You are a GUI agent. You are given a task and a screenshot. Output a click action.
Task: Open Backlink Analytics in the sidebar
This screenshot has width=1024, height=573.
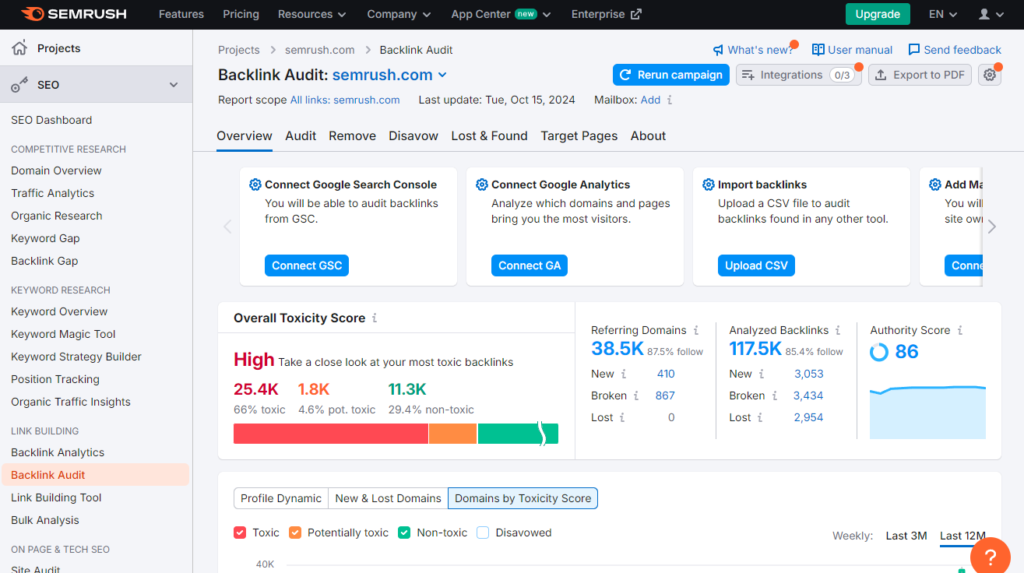(x=57, y=452)
